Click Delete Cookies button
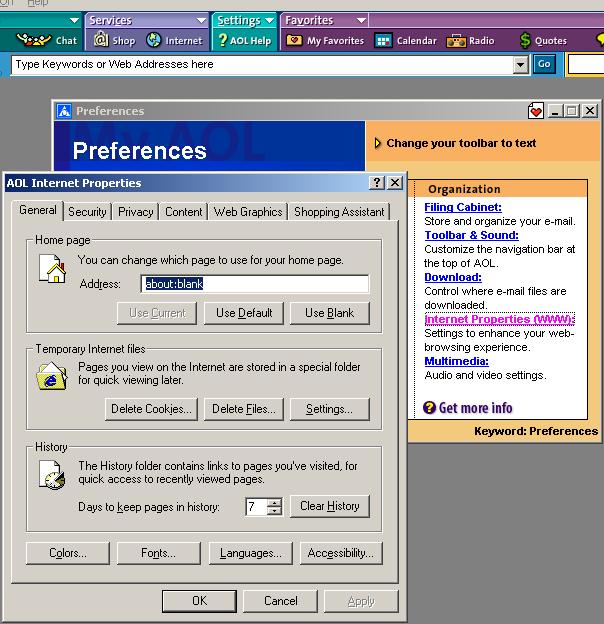604x624 pixels. 151,409
